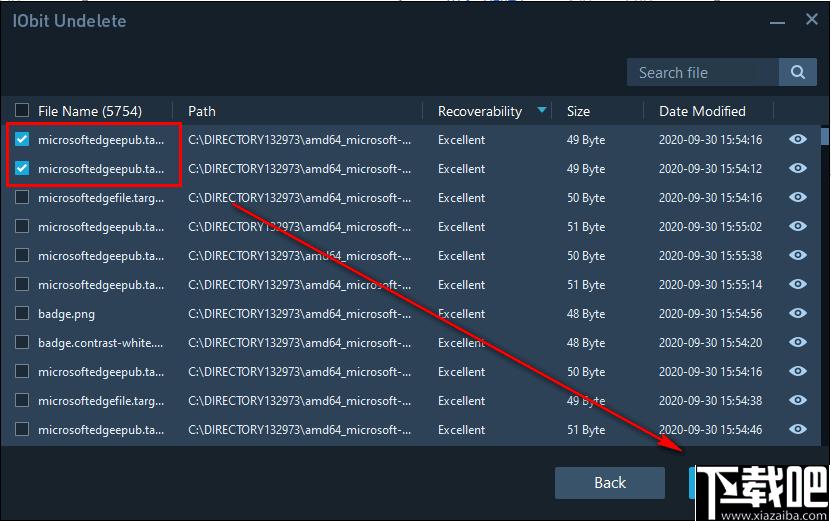Sort by File Name (5754) column header
The height and width of the screenshot is (521, 831).
tap(90, 111)
